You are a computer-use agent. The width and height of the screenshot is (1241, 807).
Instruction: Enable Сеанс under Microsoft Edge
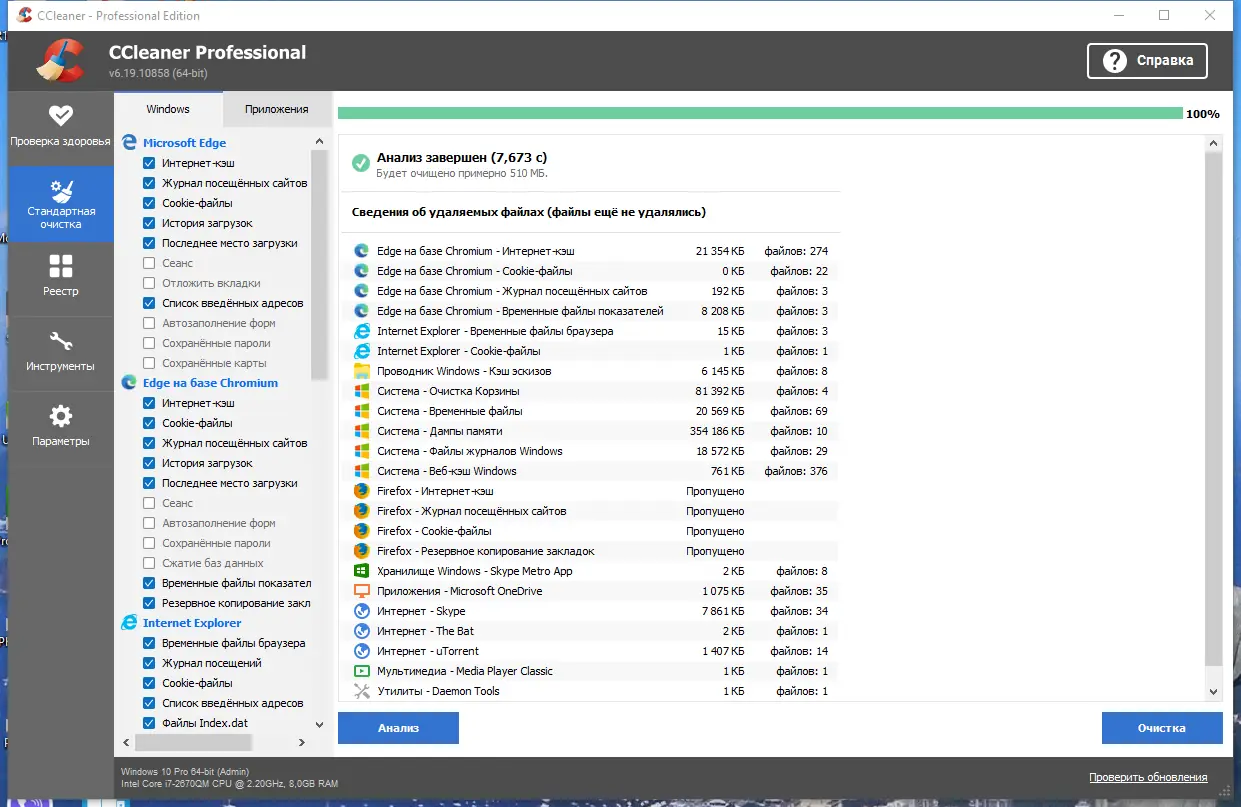click(x=149, y=263)
